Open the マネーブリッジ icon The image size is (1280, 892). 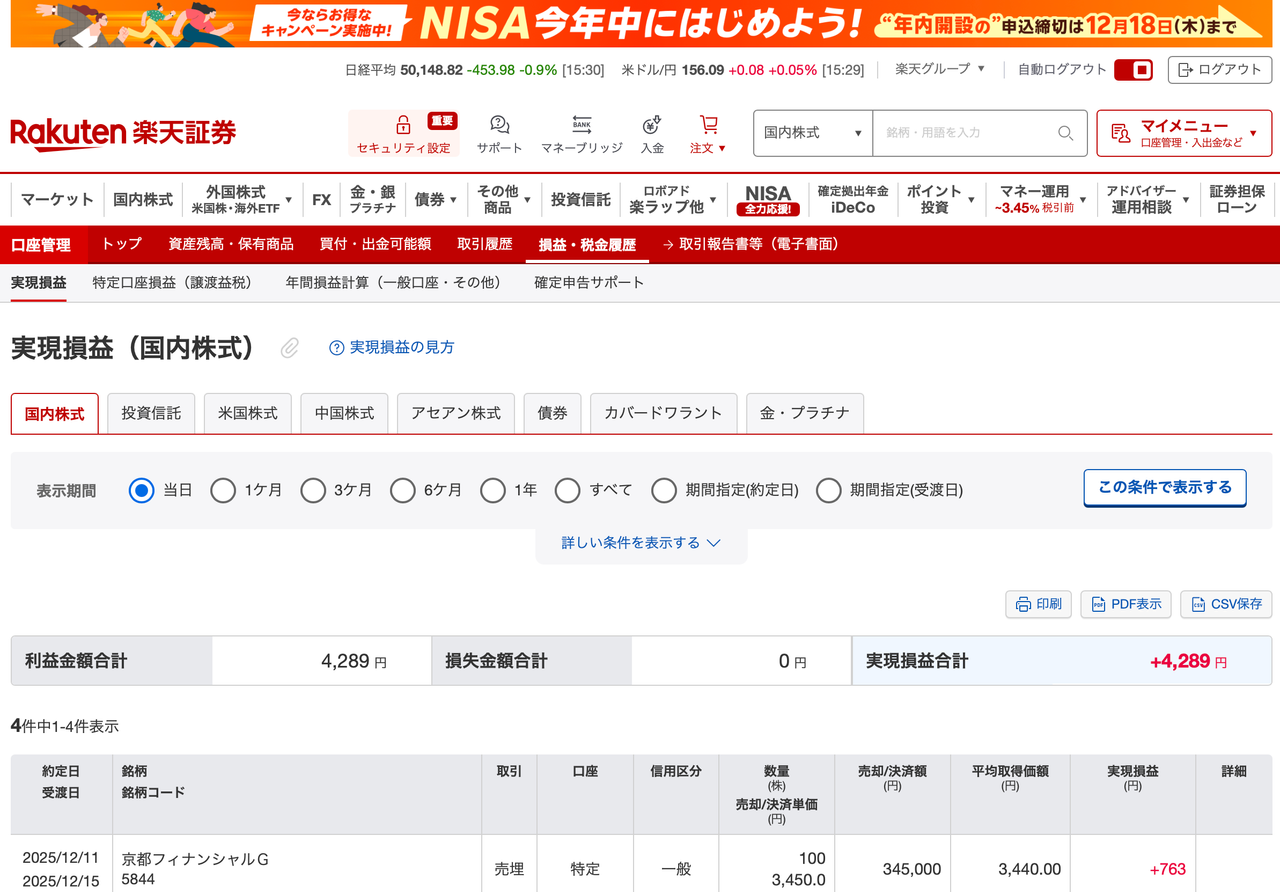[x=581, y=125]
